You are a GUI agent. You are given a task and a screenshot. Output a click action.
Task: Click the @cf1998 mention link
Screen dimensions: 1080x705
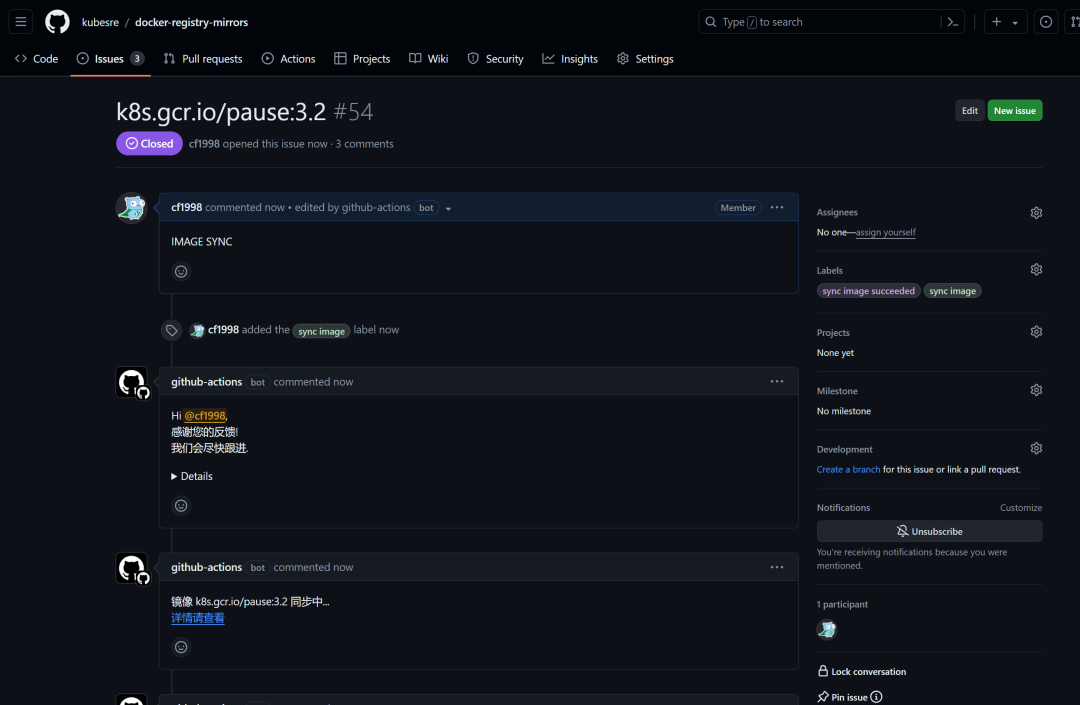(205, 416)
